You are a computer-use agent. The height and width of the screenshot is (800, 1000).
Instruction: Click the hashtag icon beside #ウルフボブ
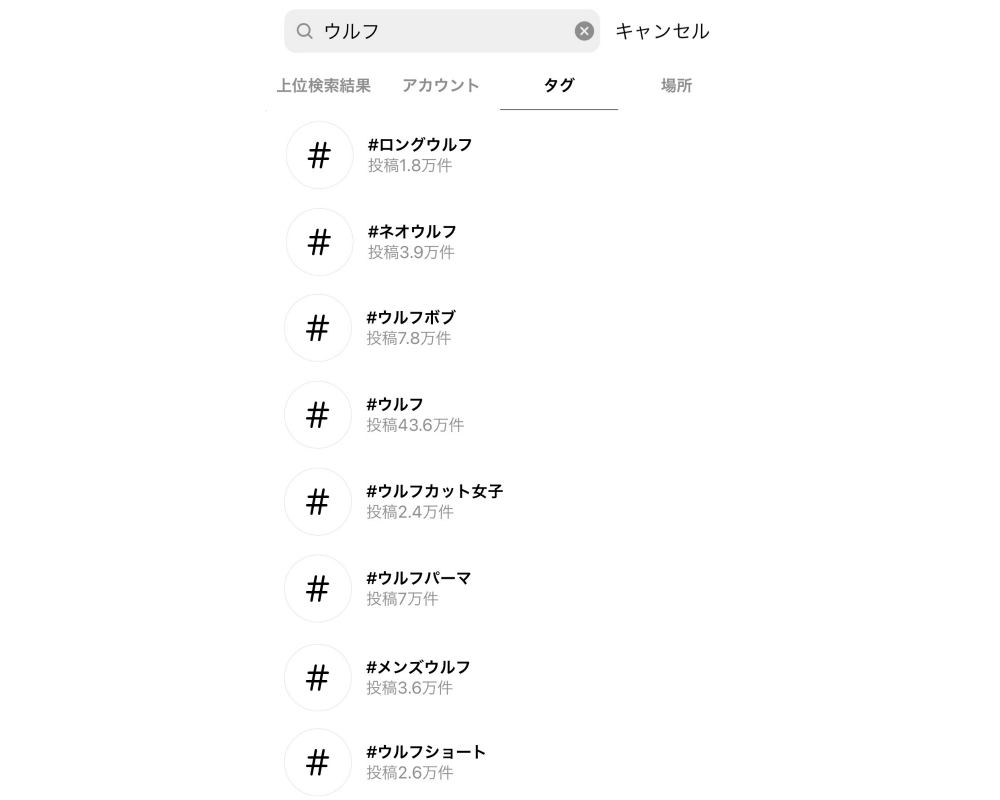tap(318, 328)
